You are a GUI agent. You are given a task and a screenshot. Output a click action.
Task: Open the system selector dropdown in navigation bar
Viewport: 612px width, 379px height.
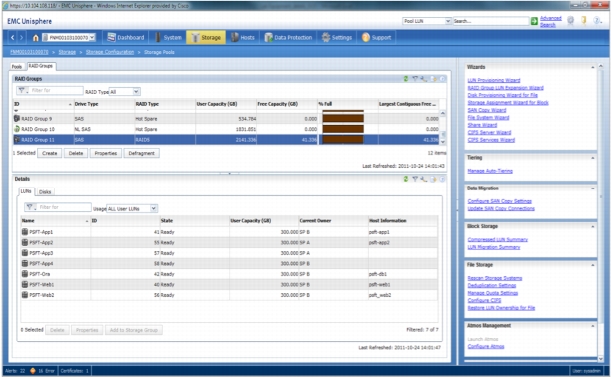tap(92, 37)
